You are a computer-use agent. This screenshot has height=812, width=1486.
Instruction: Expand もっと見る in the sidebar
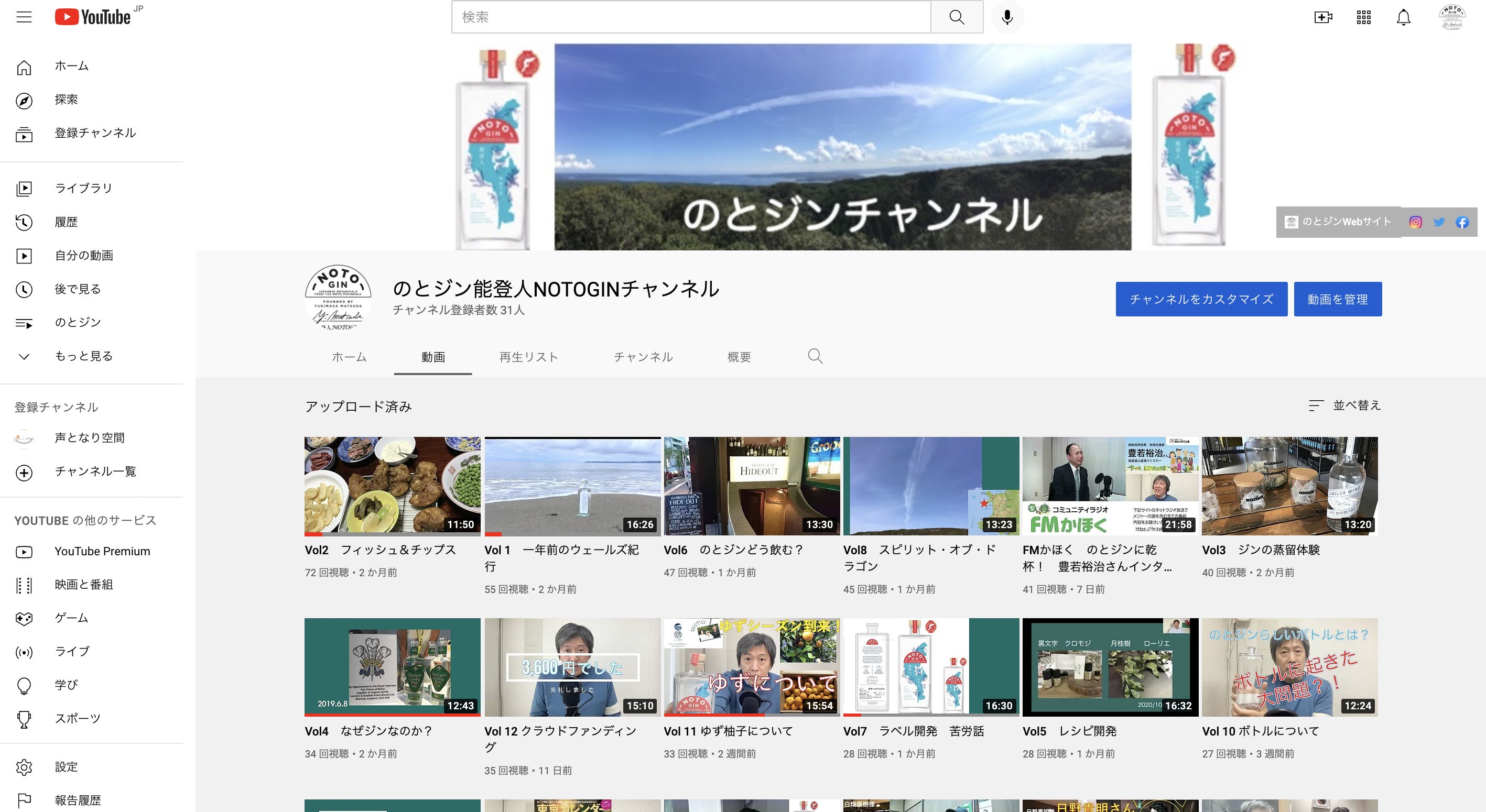click(84, 356)
